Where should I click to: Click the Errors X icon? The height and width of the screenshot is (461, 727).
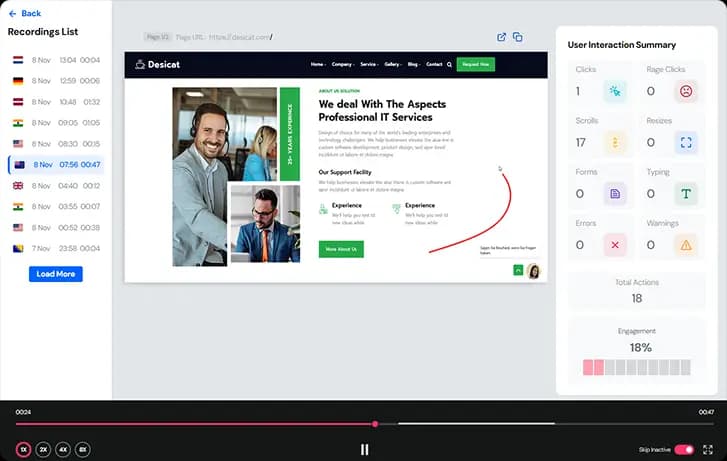point(615,245)
